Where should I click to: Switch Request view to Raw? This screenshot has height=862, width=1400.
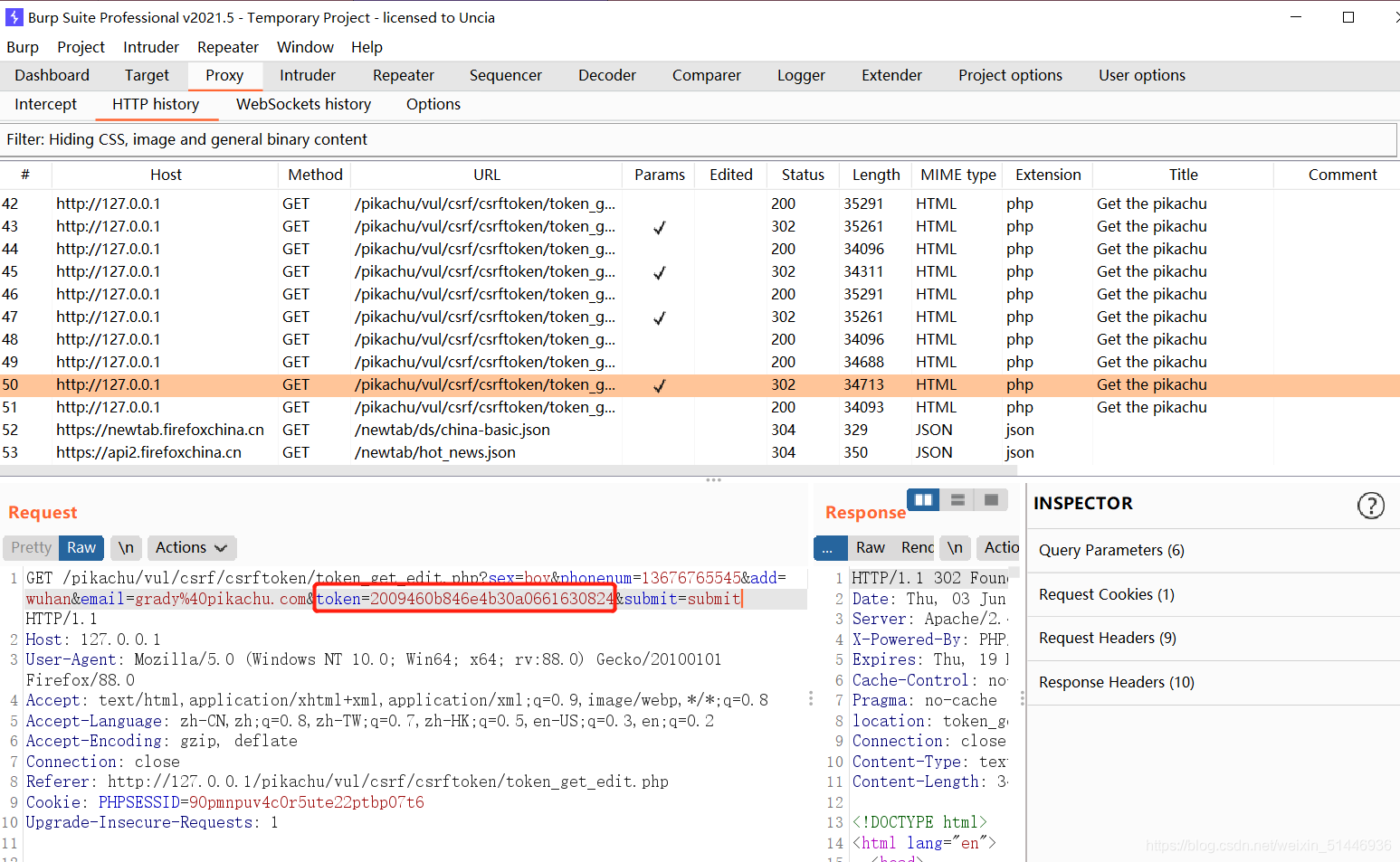tap(81, 547)
